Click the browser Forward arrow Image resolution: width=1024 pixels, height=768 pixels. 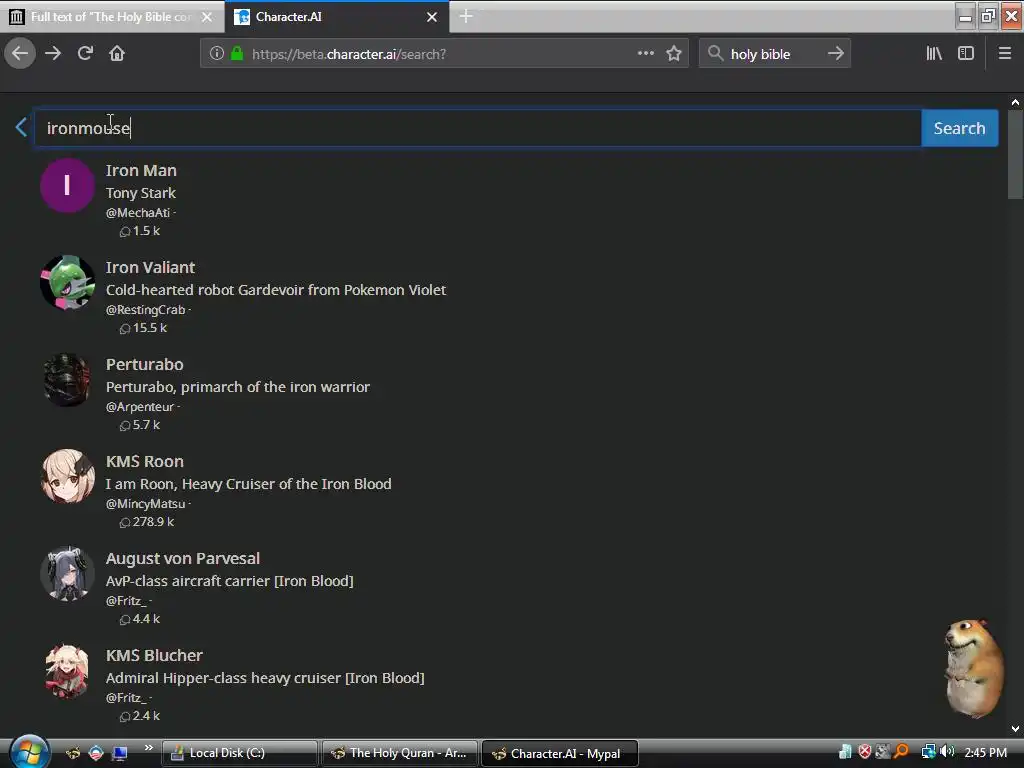point(53,54)
